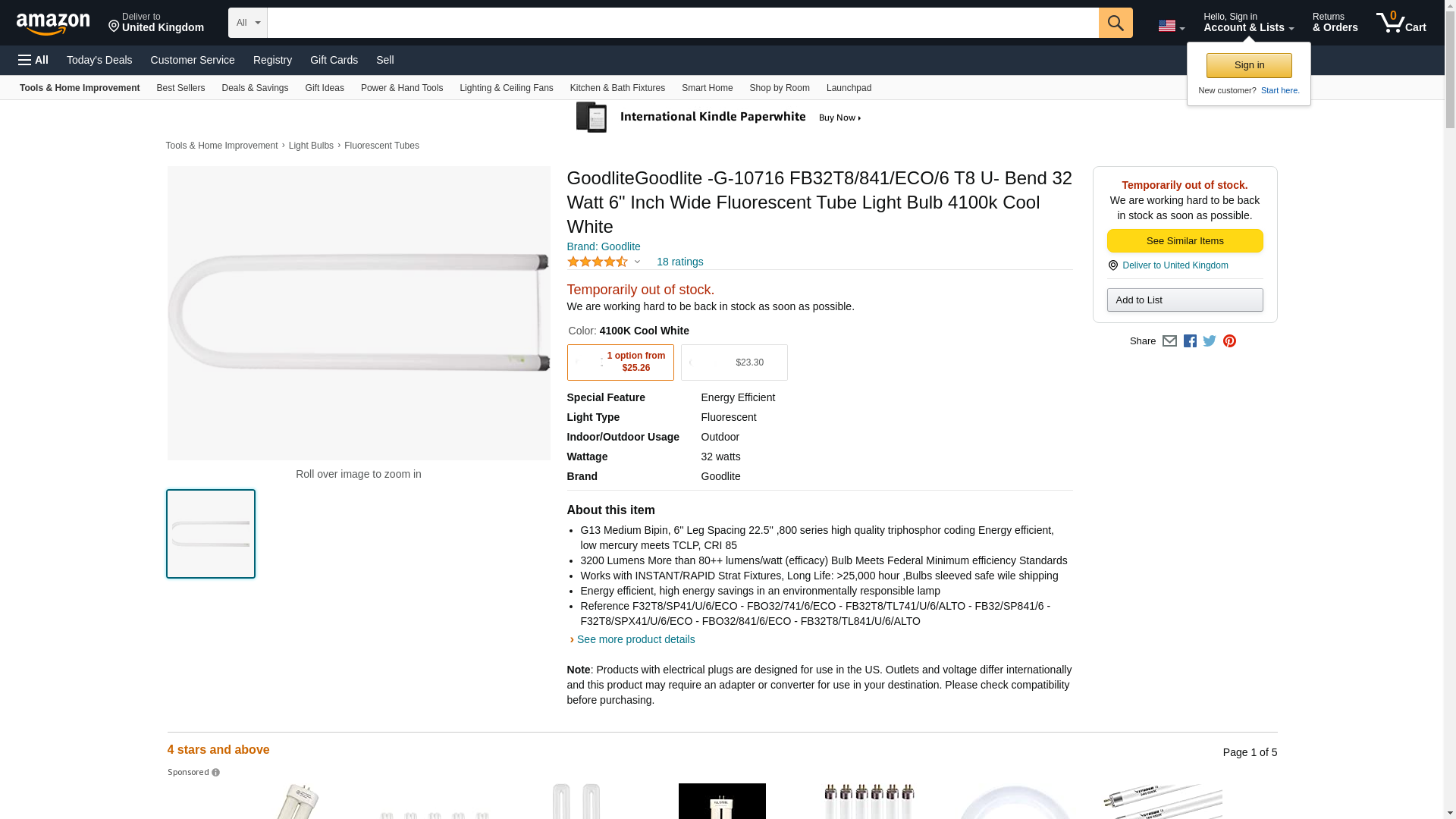Open the search category All dropdown
Image resolution: width=1456 pixels, height=819 pixels.
coord(248,23)
